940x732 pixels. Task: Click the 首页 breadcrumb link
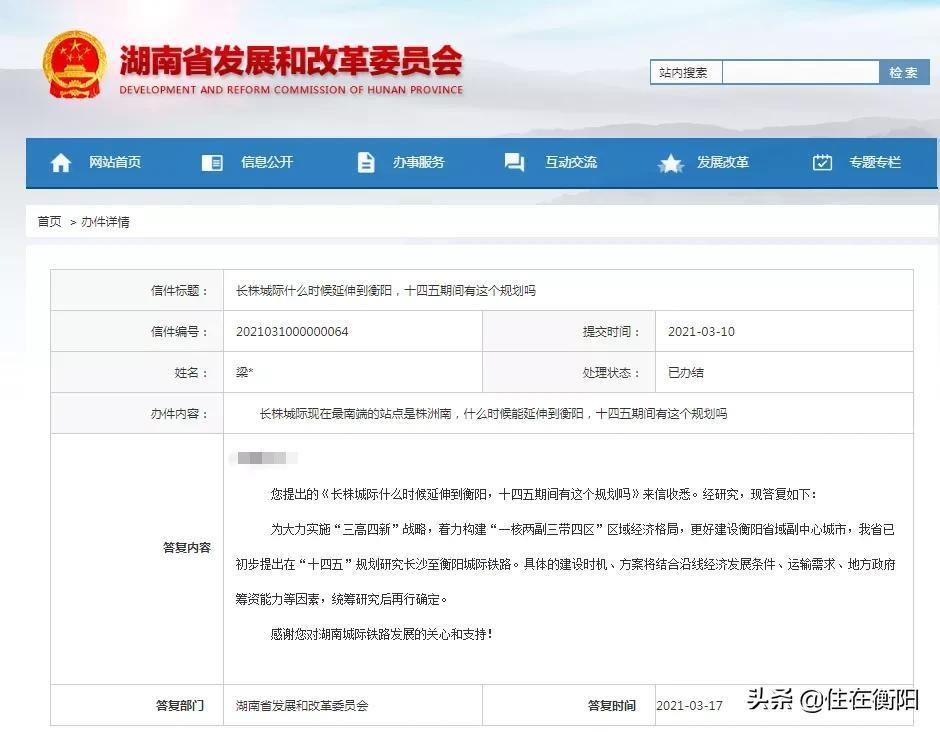(x=49, y=222)
